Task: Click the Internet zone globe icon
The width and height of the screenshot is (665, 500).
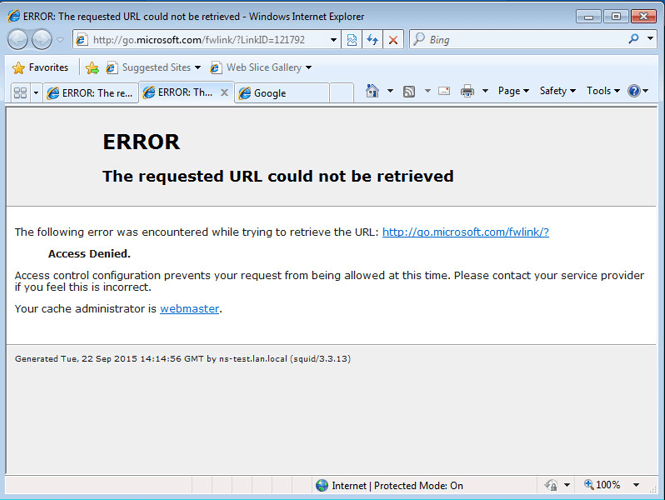Action: (322, 486)
